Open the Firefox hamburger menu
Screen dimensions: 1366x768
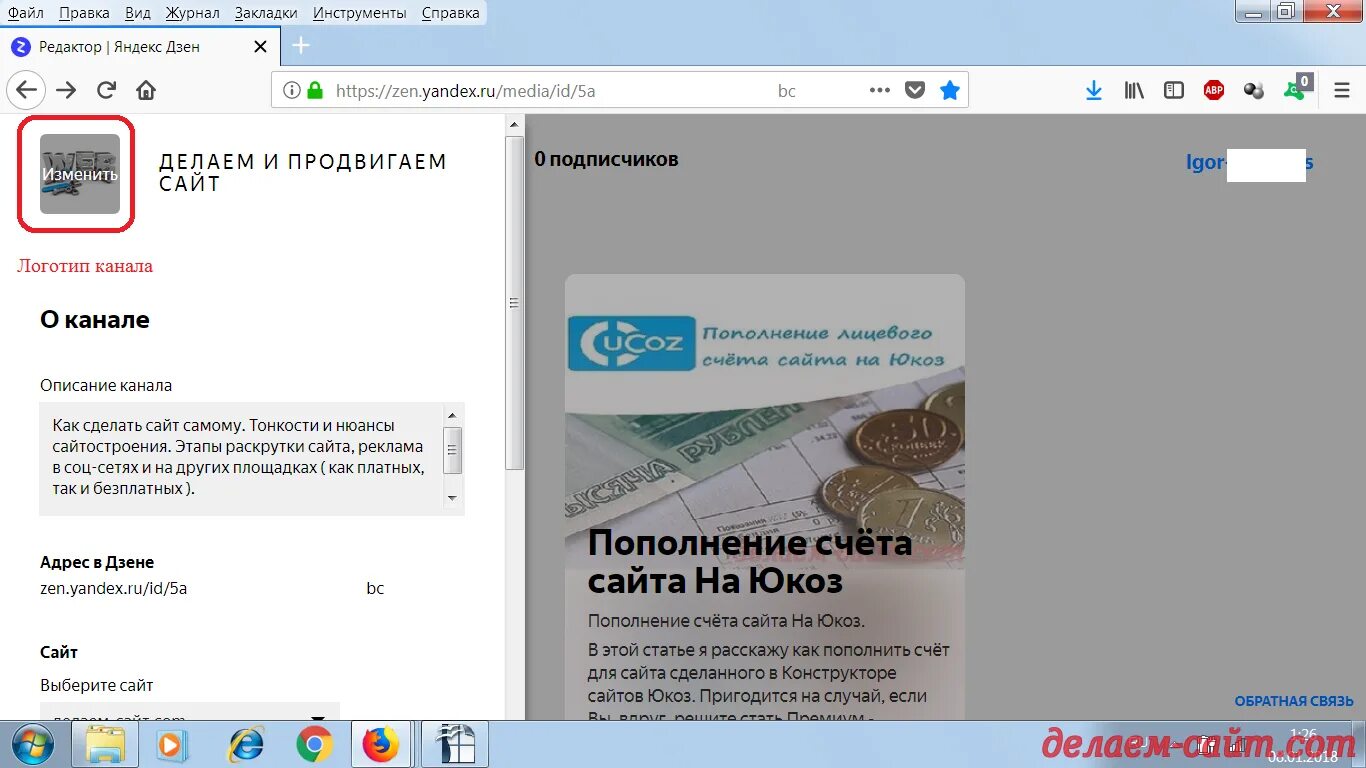[1342, 90]
